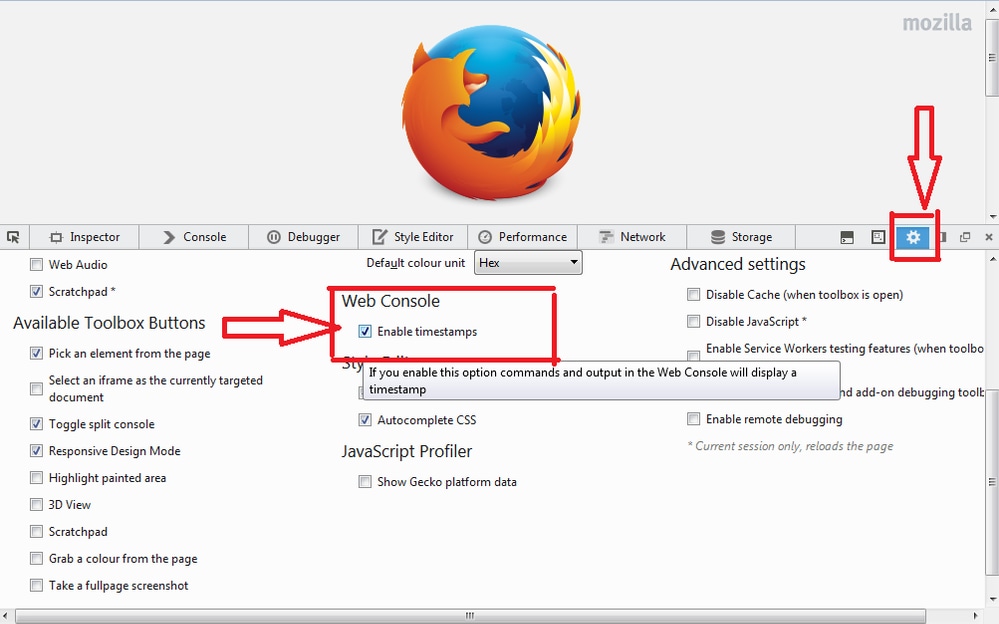
Task: Check Show Gecko platform data
Action: coord(364,482)
